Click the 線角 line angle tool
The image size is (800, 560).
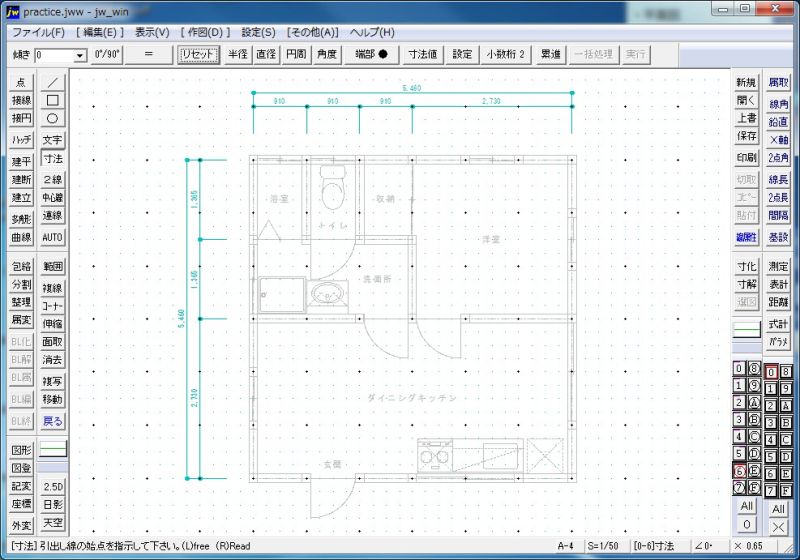pos(778,104)
